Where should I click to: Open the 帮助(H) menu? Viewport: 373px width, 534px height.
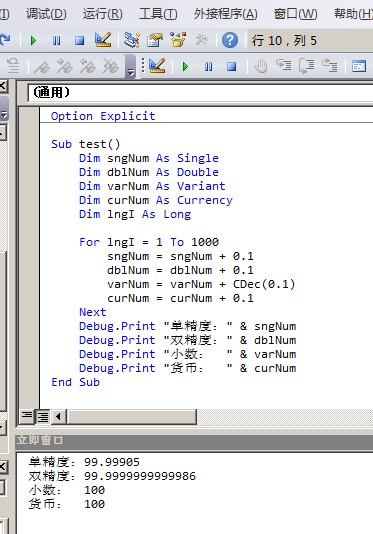tap(353, 14)
